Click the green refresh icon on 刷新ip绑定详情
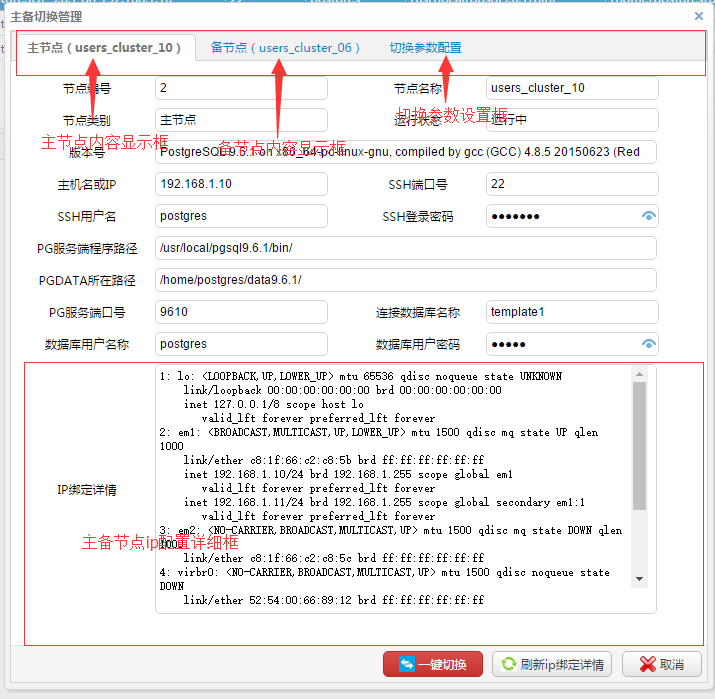 510,664
